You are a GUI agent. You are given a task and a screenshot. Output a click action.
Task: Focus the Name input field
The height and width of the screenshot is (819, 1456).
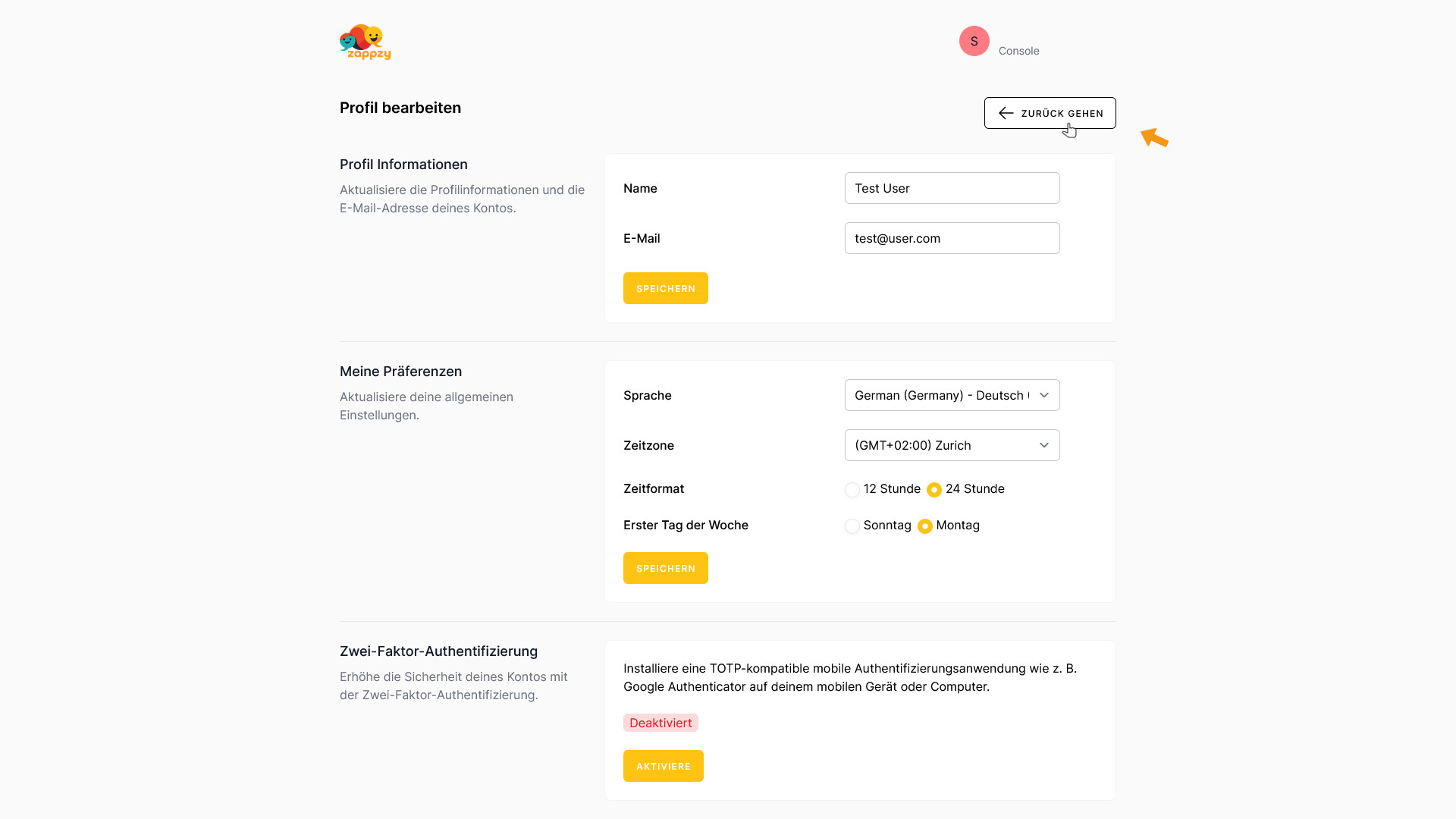tap(952, 188)
